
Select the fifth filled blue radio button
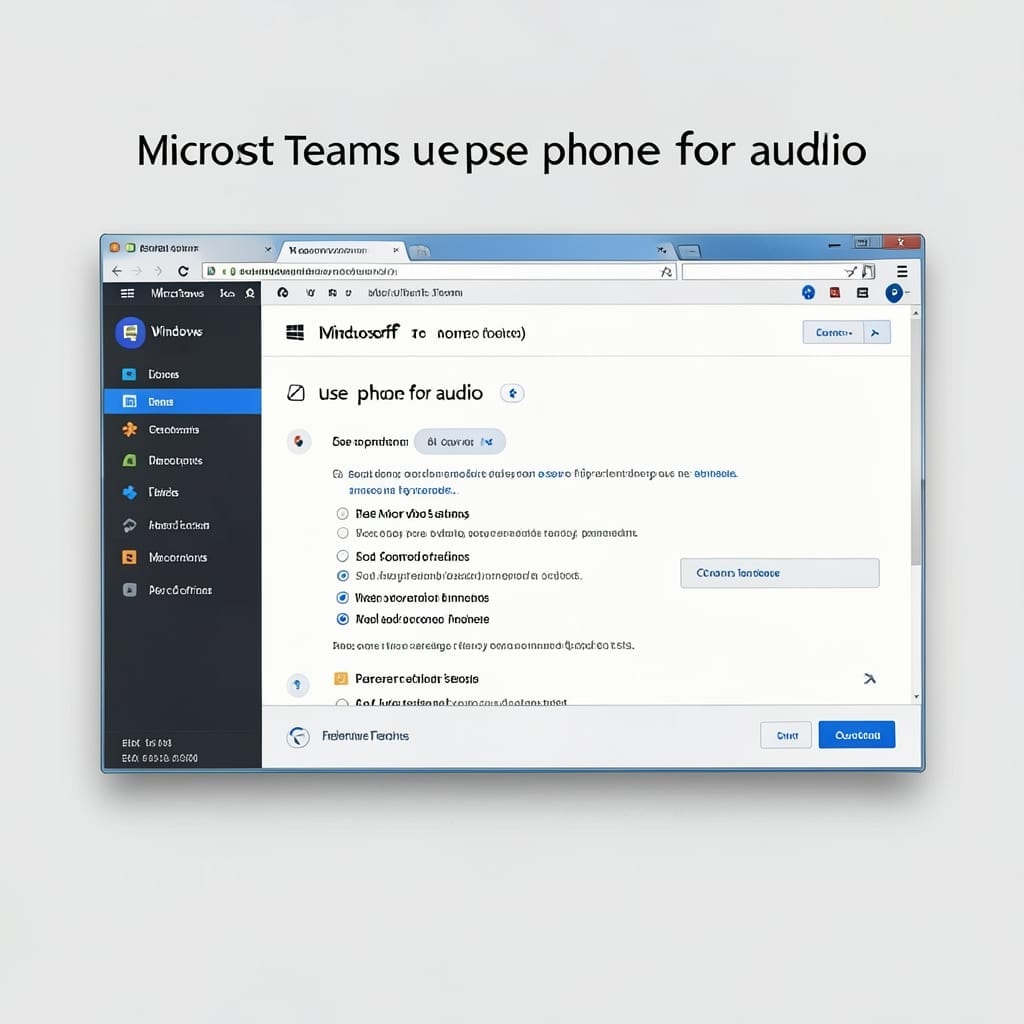click(342, 598)
